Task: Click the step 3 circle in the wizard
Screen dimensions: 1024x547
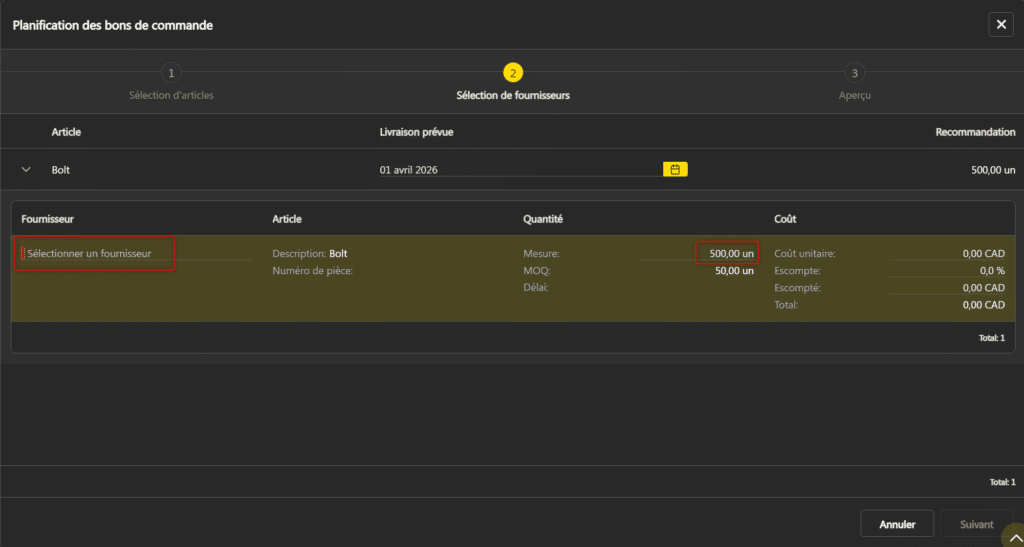Action: (854, 73)
